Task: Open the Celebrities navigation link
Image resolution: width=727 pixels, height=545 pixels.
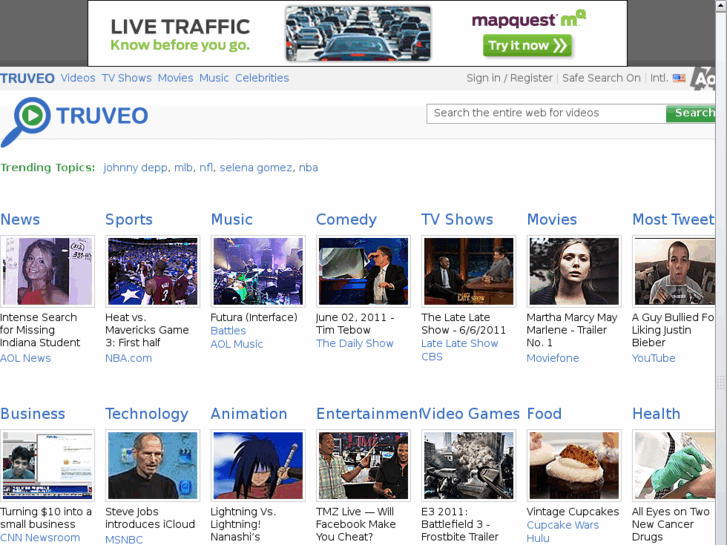Action: point(262,78)
